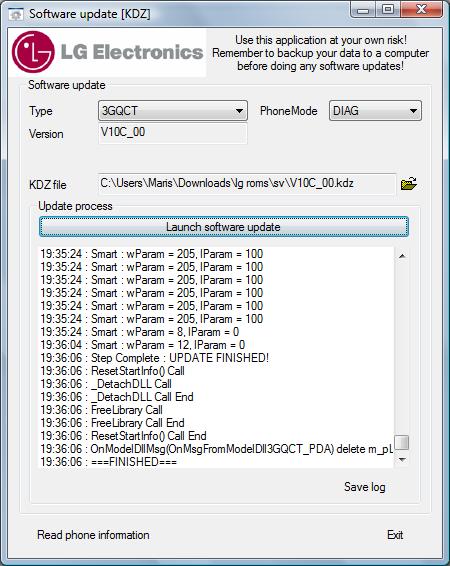Screen dimensions: 450x566
Task: Select the UPDATE FINISHED! log line
Action: [154, 358]
